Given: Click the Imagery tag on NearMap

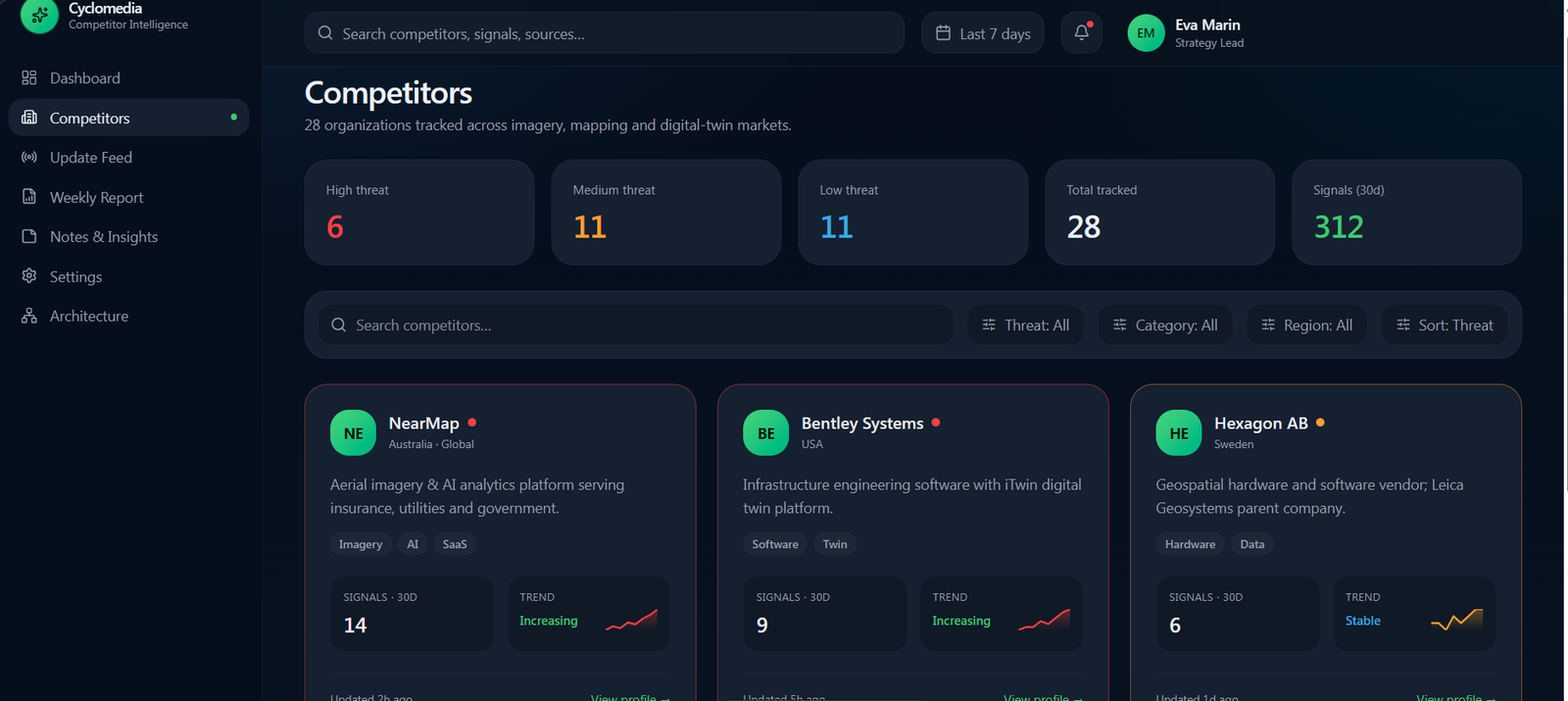Looking at the screenshot, I should [361, 544].
